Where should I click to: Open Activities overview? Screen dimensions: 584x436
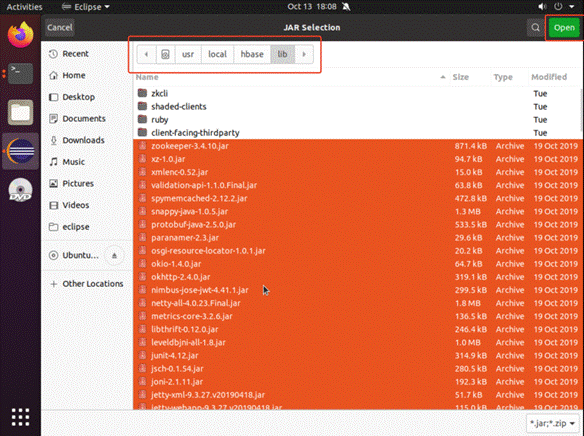[25, 7]
